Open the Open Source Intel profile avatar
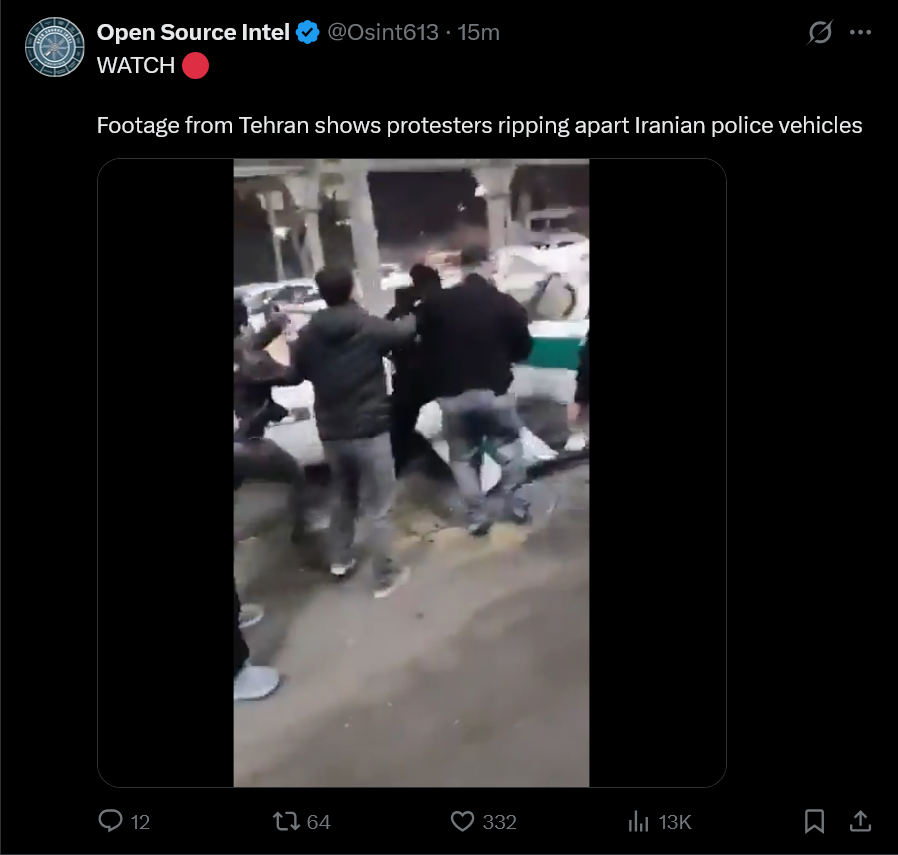The width and height of the screenshot is (898, 855). (x=55, y=47)
